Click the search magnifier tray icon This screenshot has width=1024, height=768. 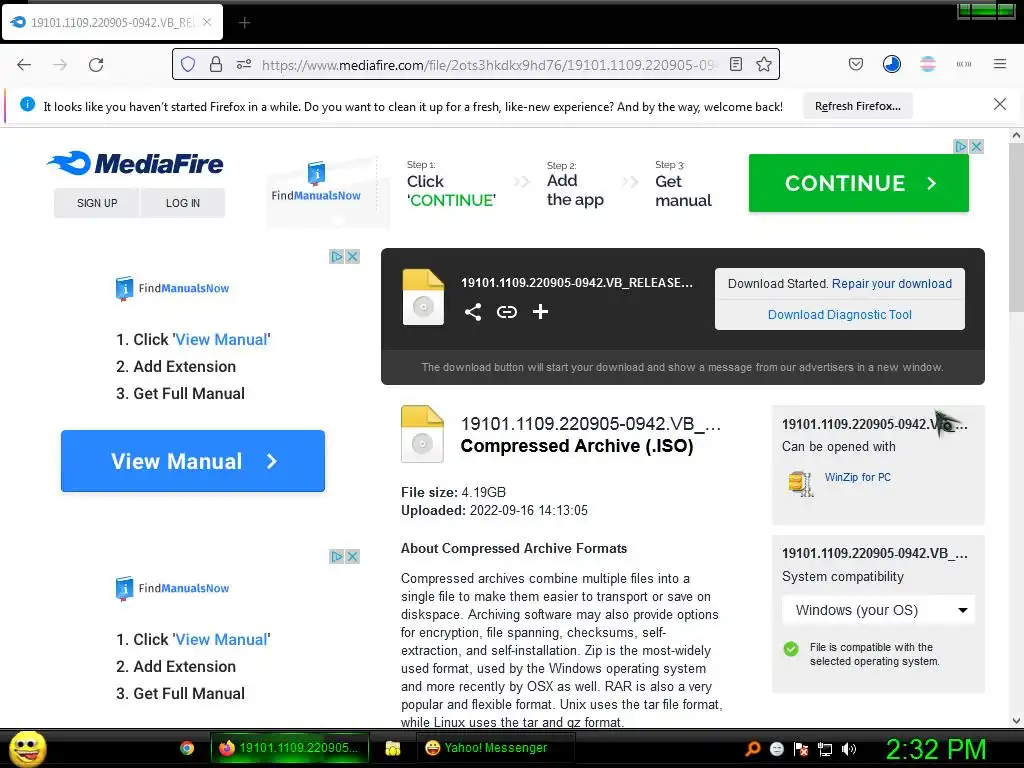752,748
